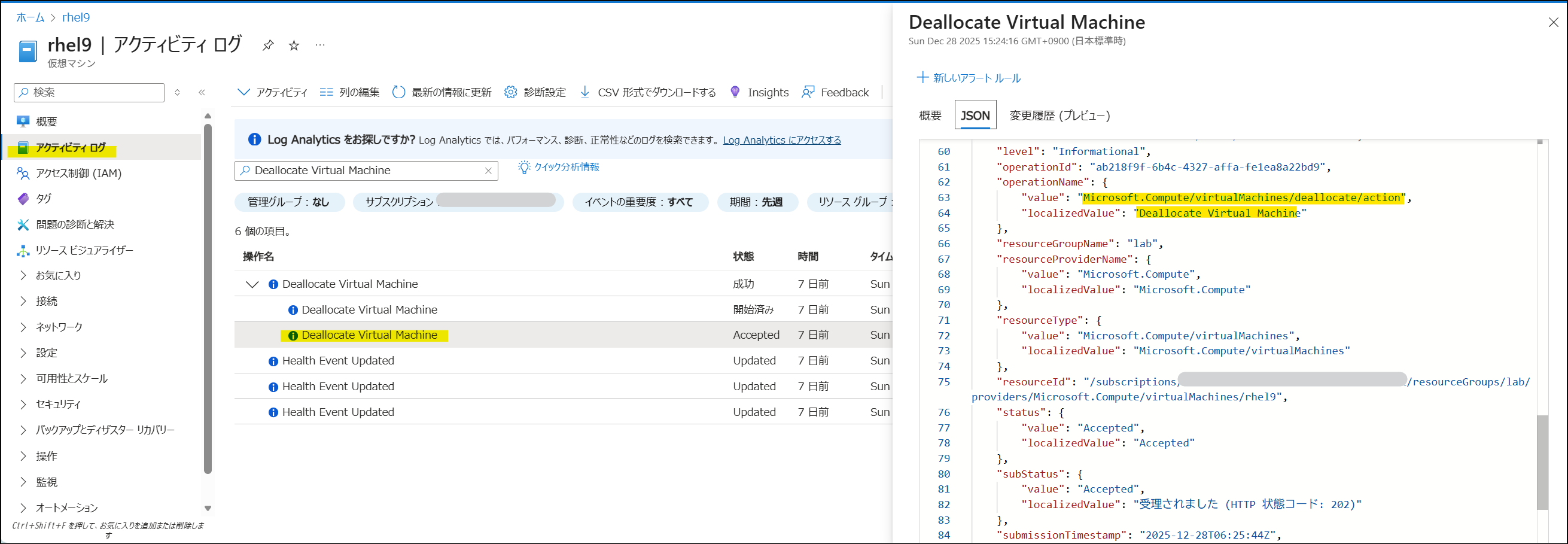Click the sidebar sort arrows icon
Image resolution: width=1568 pixels, height=544 pixels.
[x=177, y=93]
